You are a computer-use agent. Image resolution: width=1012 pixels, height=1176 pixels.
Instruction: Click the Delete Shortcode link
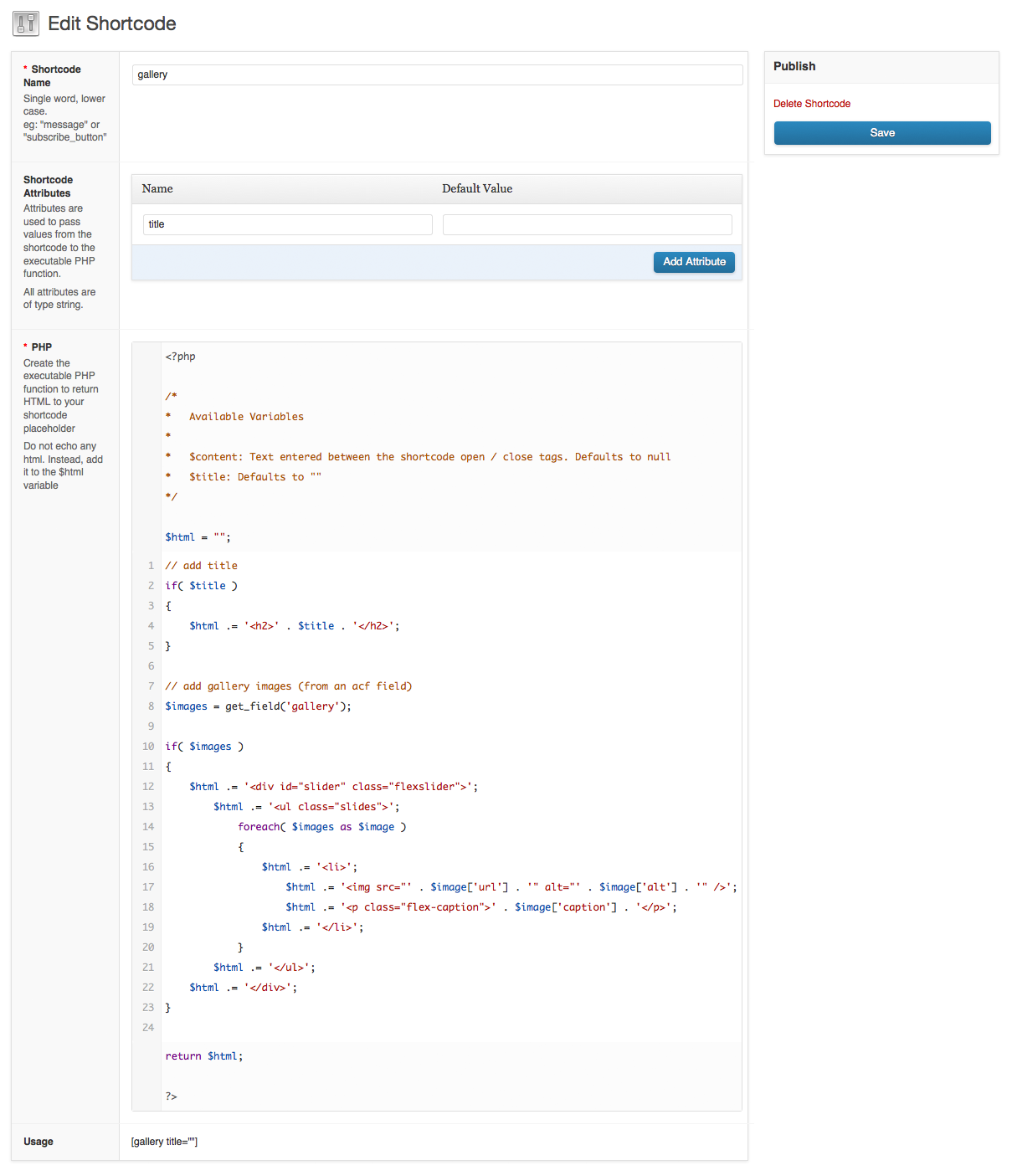(811, 104)
